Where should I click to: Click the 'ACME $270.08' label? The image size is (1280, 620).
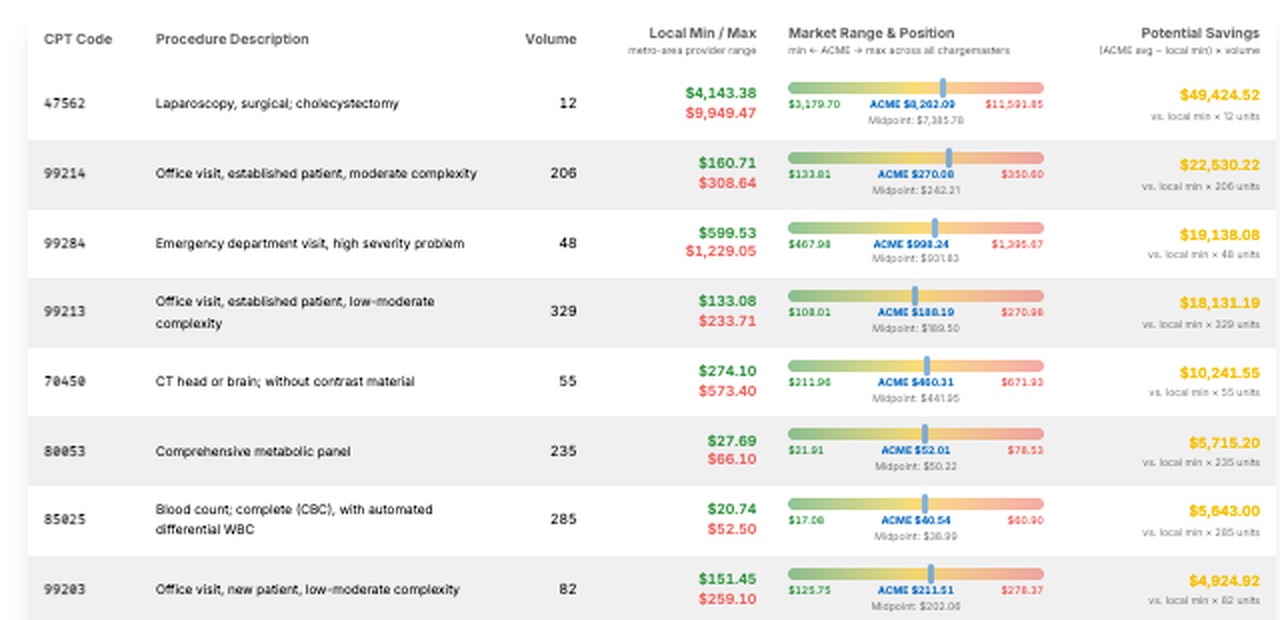coord(916,174)
